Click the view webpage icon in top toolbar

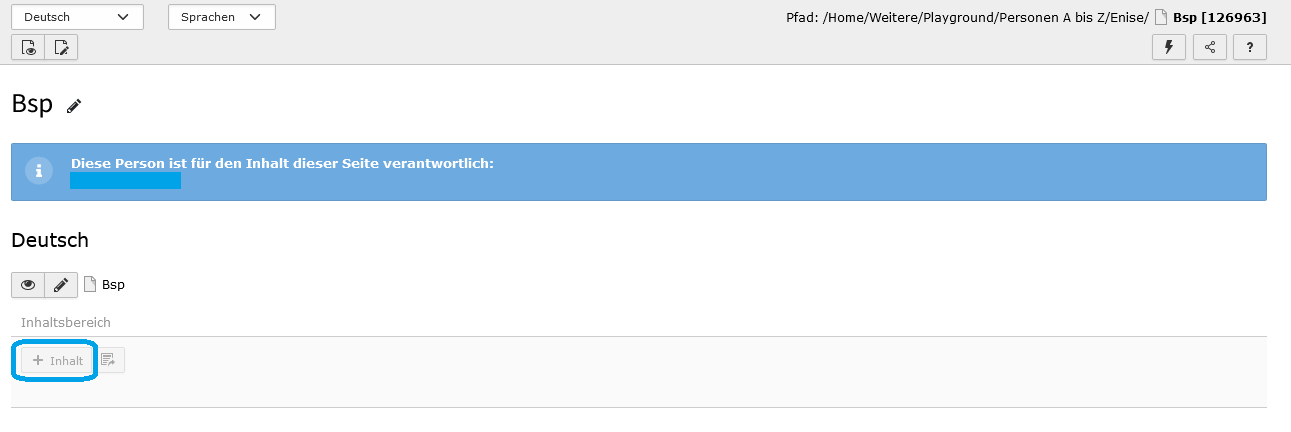[28, 47]
